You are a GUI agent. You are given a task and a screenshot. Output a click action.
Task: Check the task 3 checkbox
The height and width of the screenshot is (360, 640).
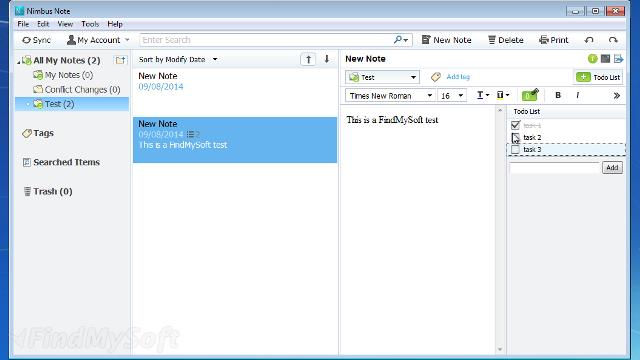(x=516, y=149)
